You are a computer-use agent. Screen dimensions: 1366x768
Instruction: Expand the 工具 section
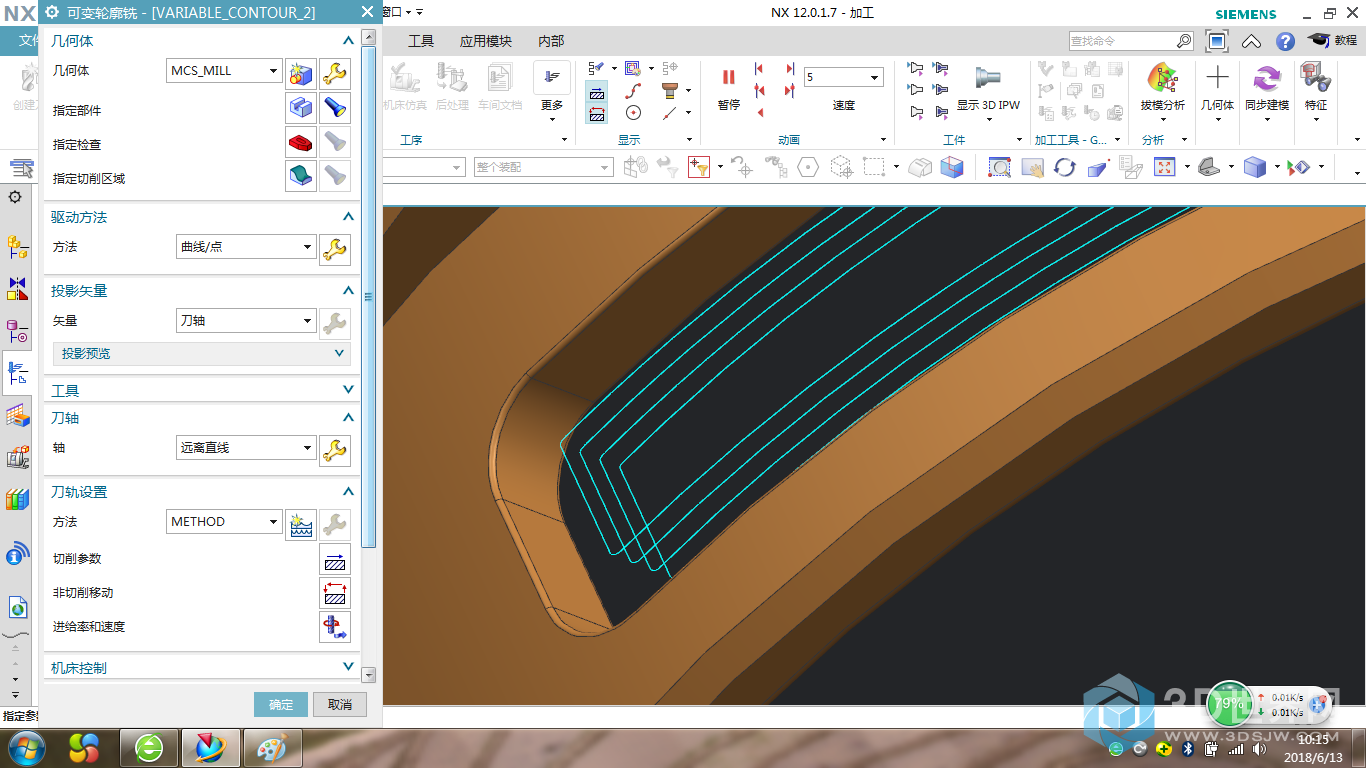point(348,390)
